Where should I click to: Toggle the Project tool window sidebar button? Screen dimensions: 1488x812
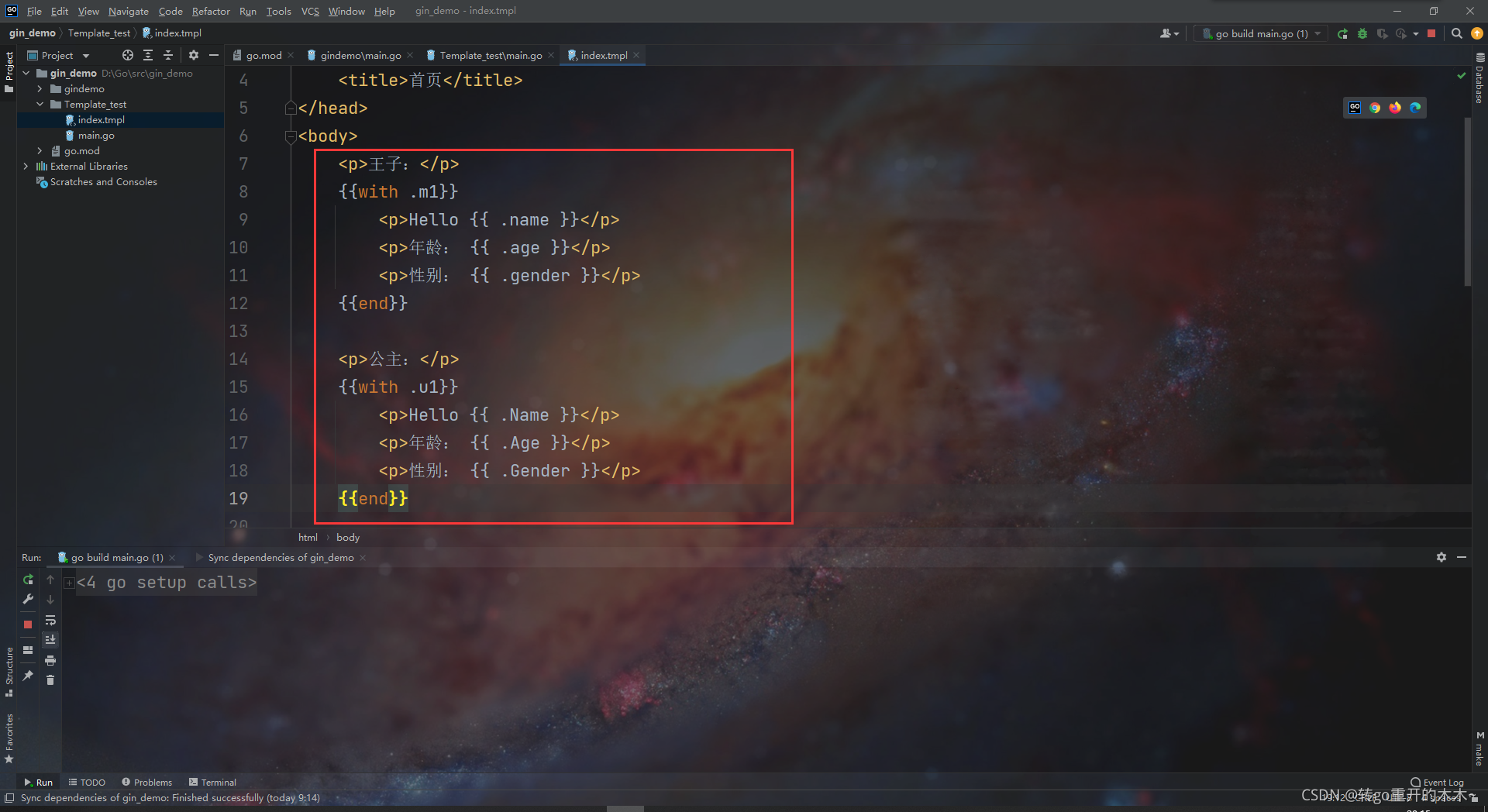pyautogui.click(x=9, y=72)
